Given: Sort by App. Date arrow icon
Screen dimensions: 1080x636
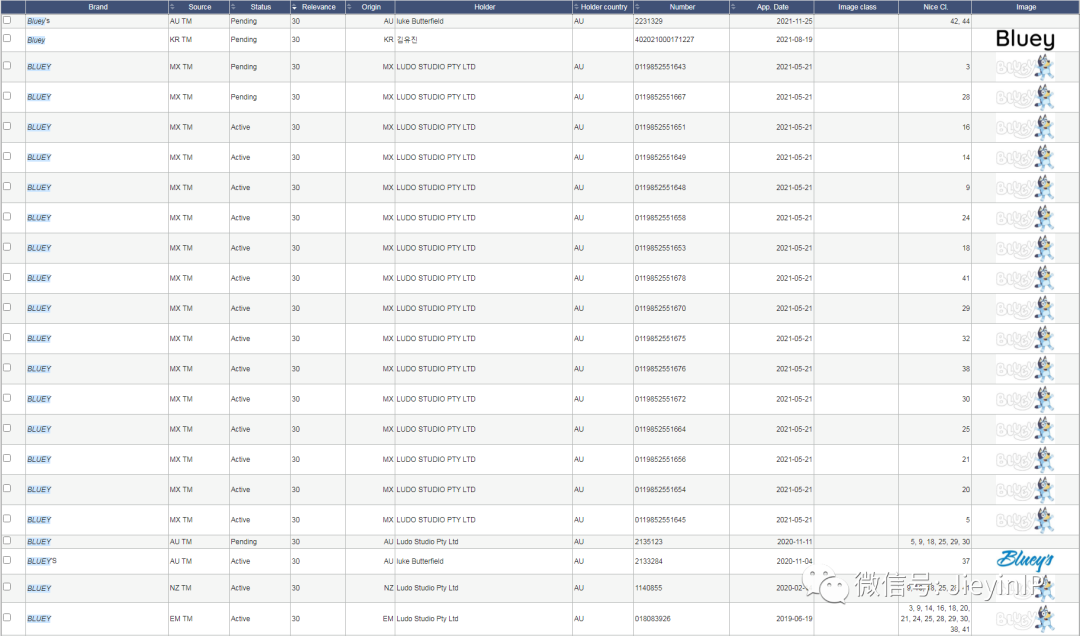Looking at the screenshot, I should [733, 7].
